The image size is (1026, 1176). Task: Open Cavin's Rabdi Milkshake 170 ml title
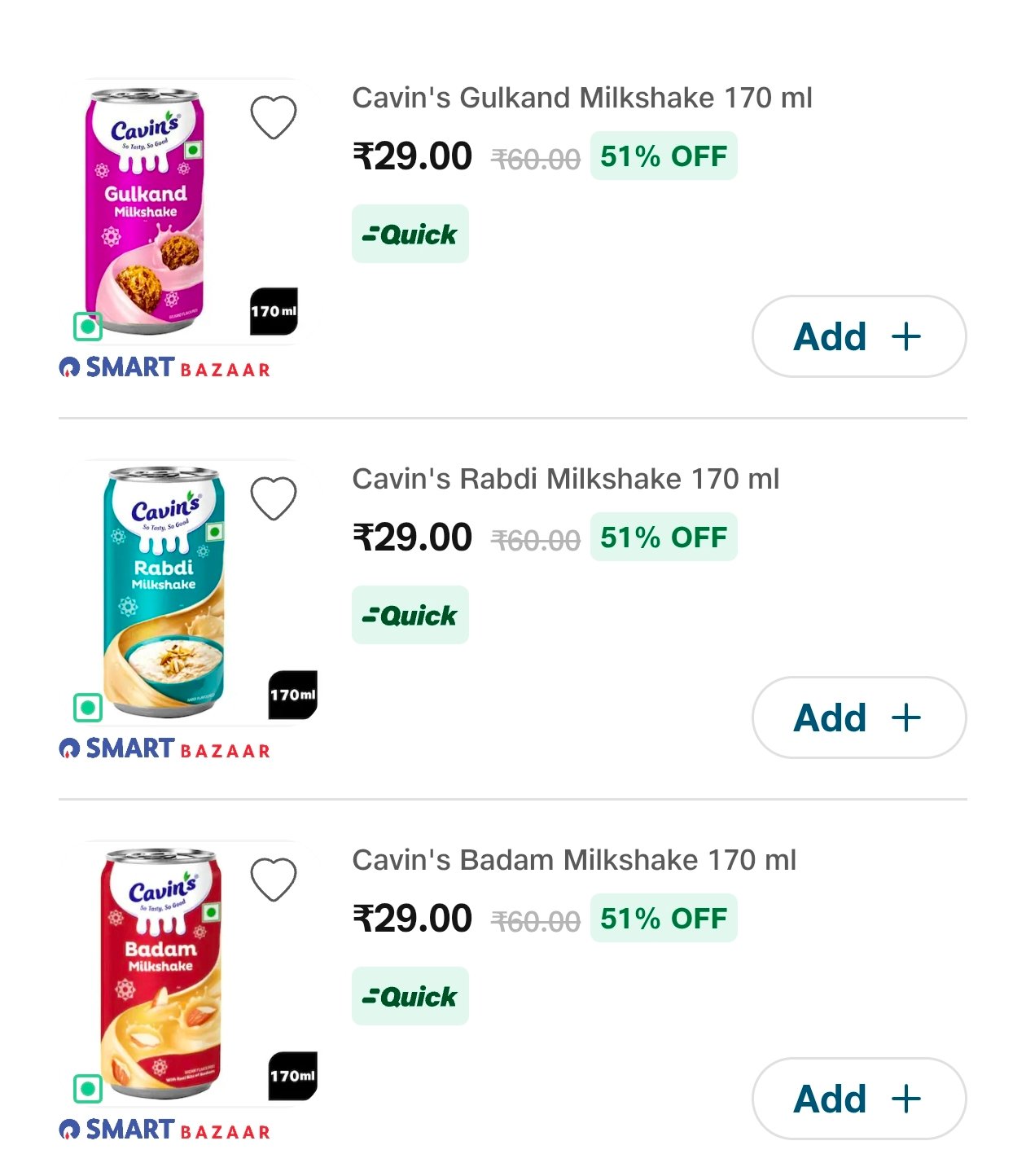(566, 479)
